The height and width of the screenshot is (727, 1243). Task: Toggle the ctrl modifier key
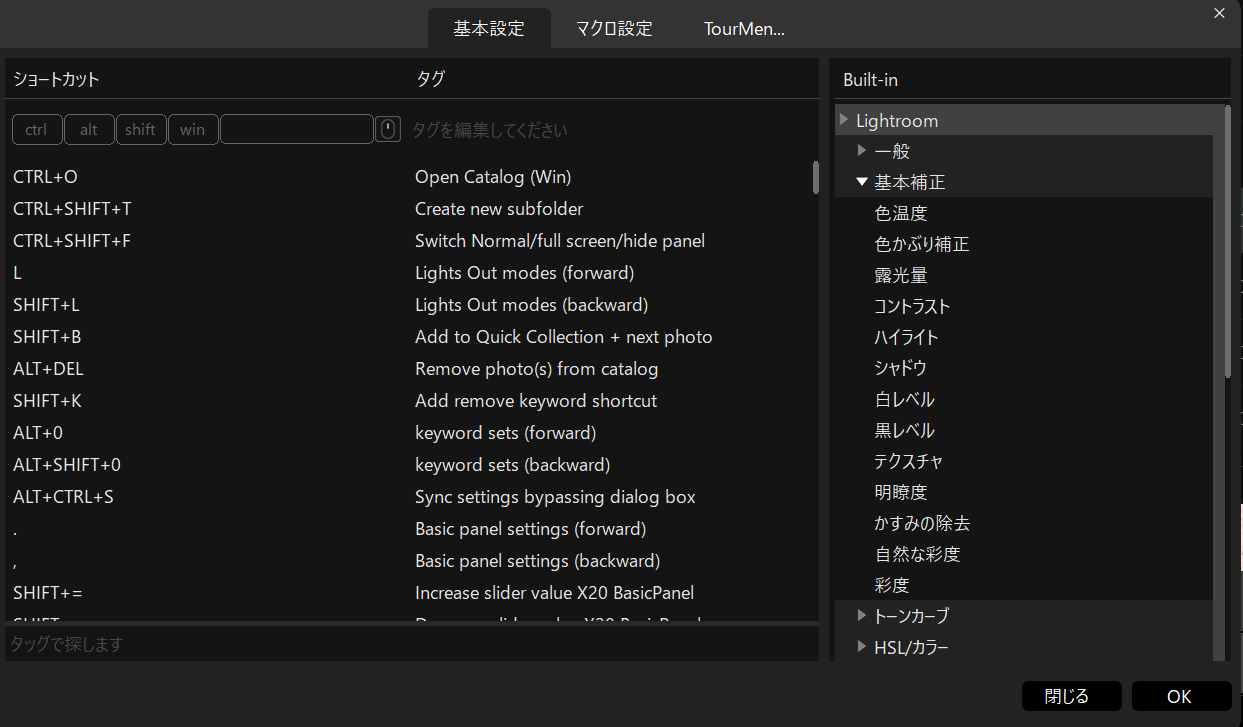point(37,129)
